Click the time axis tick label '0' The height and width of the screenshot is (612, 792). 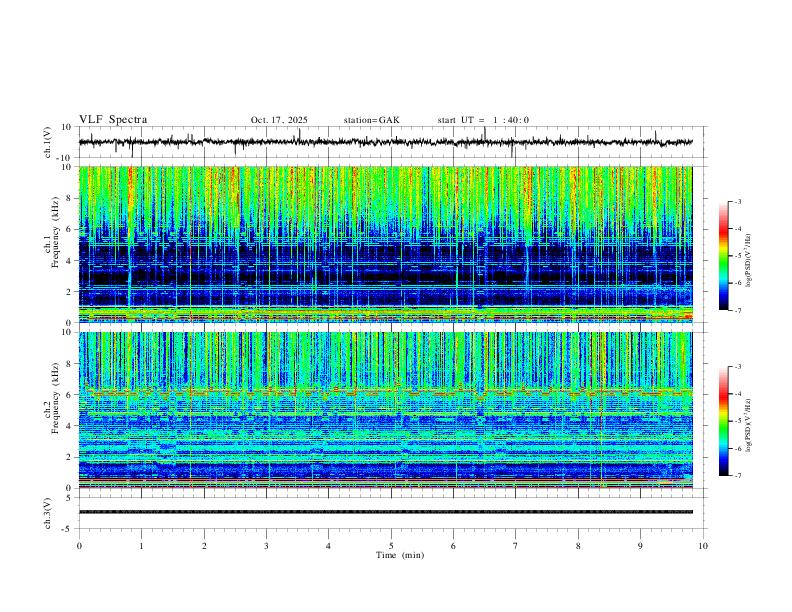tap(79, 546)
